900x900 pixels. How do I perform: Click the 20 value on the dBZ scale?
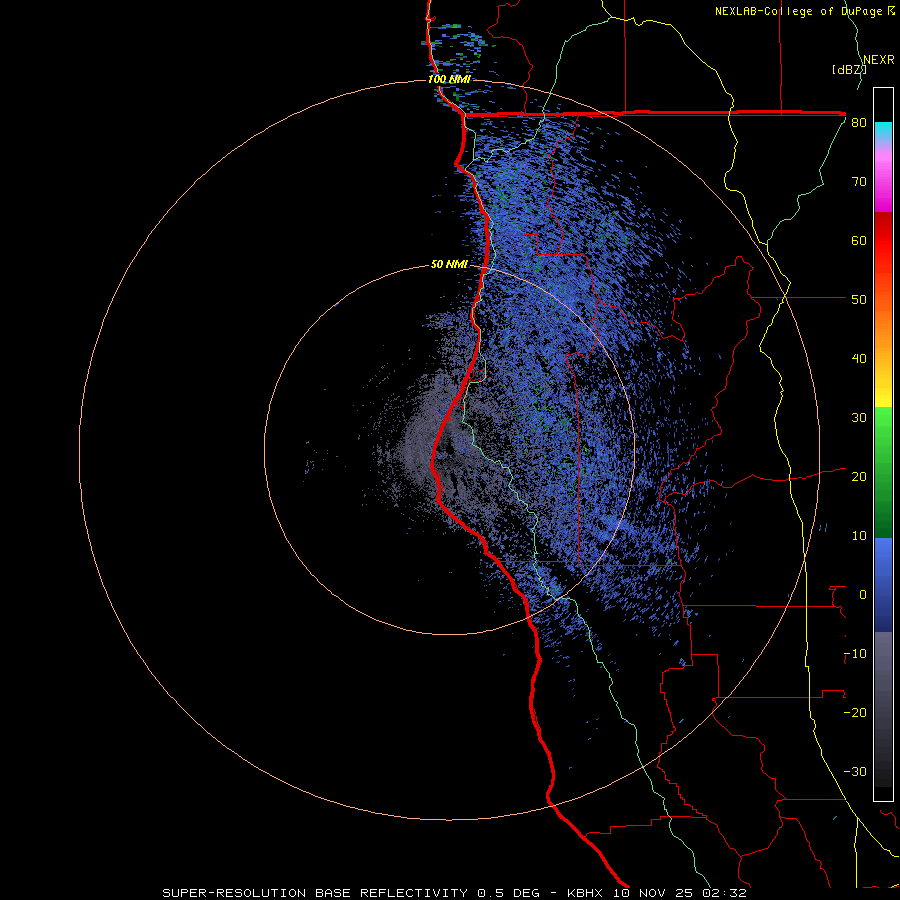859,476
